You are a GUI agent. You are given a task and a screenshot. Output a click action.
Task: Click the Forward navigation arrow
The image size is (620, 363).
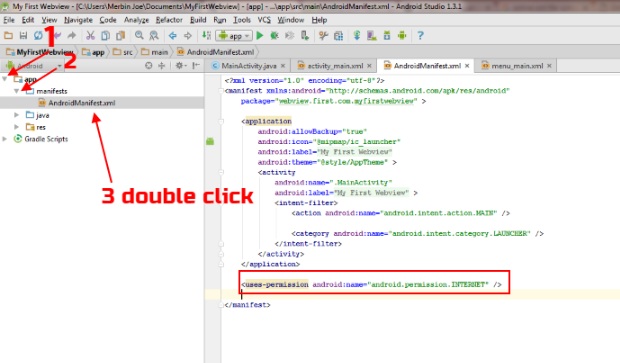[188, 36]
